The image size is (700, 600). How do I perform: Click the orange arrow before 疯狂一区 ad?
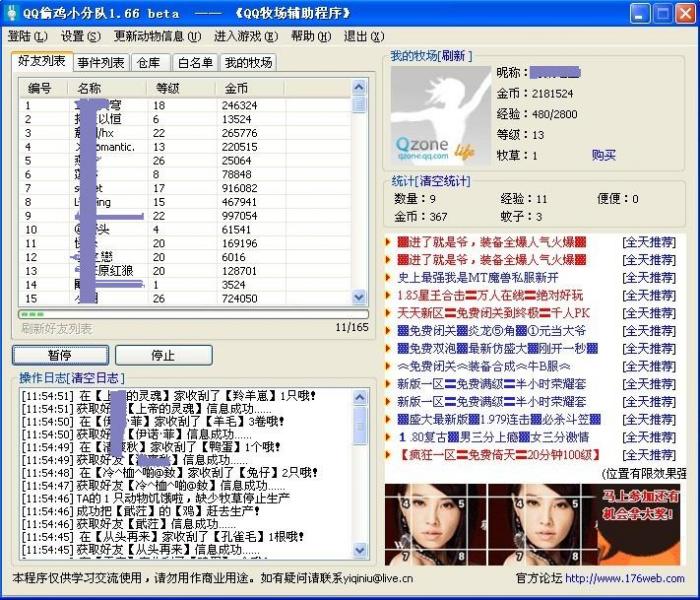pos(388,455)
